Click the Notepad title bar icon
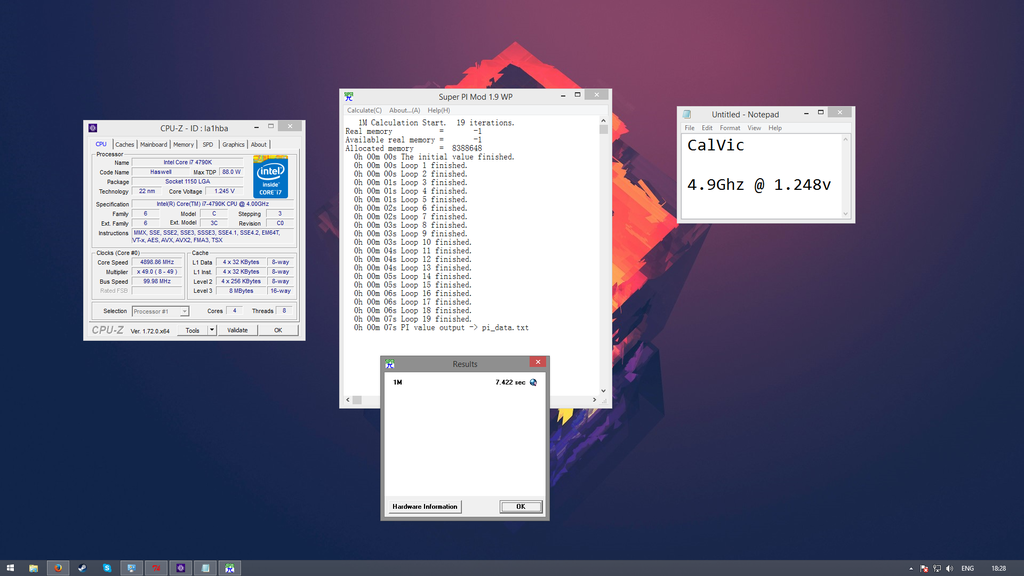 [x=687, y=114]
